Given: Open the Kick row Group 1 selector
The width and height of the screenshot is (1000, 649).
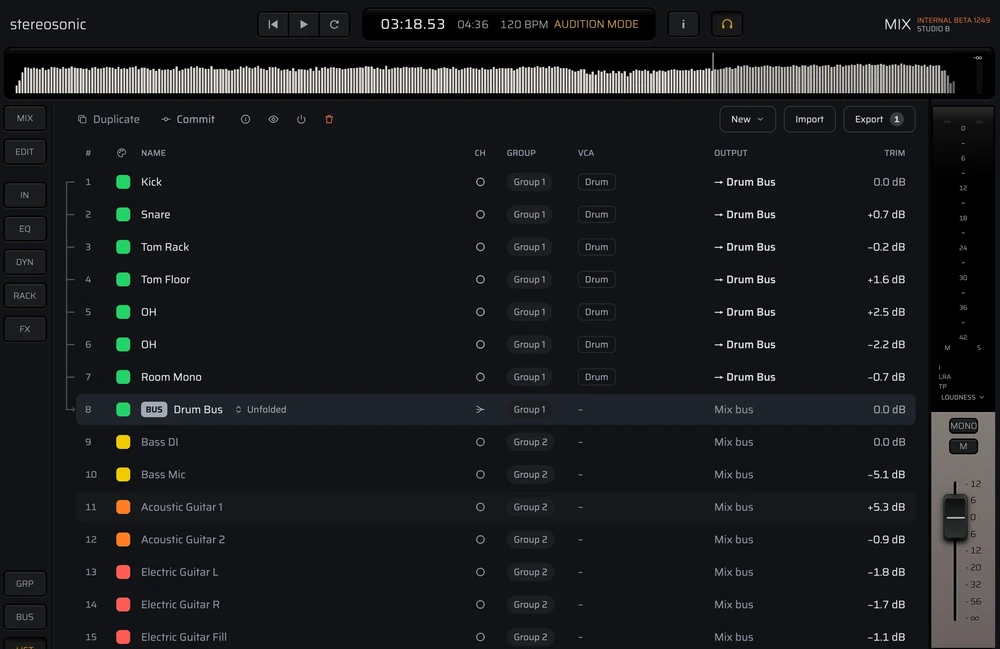Looking at the screenshot, I should click(529, 182).
